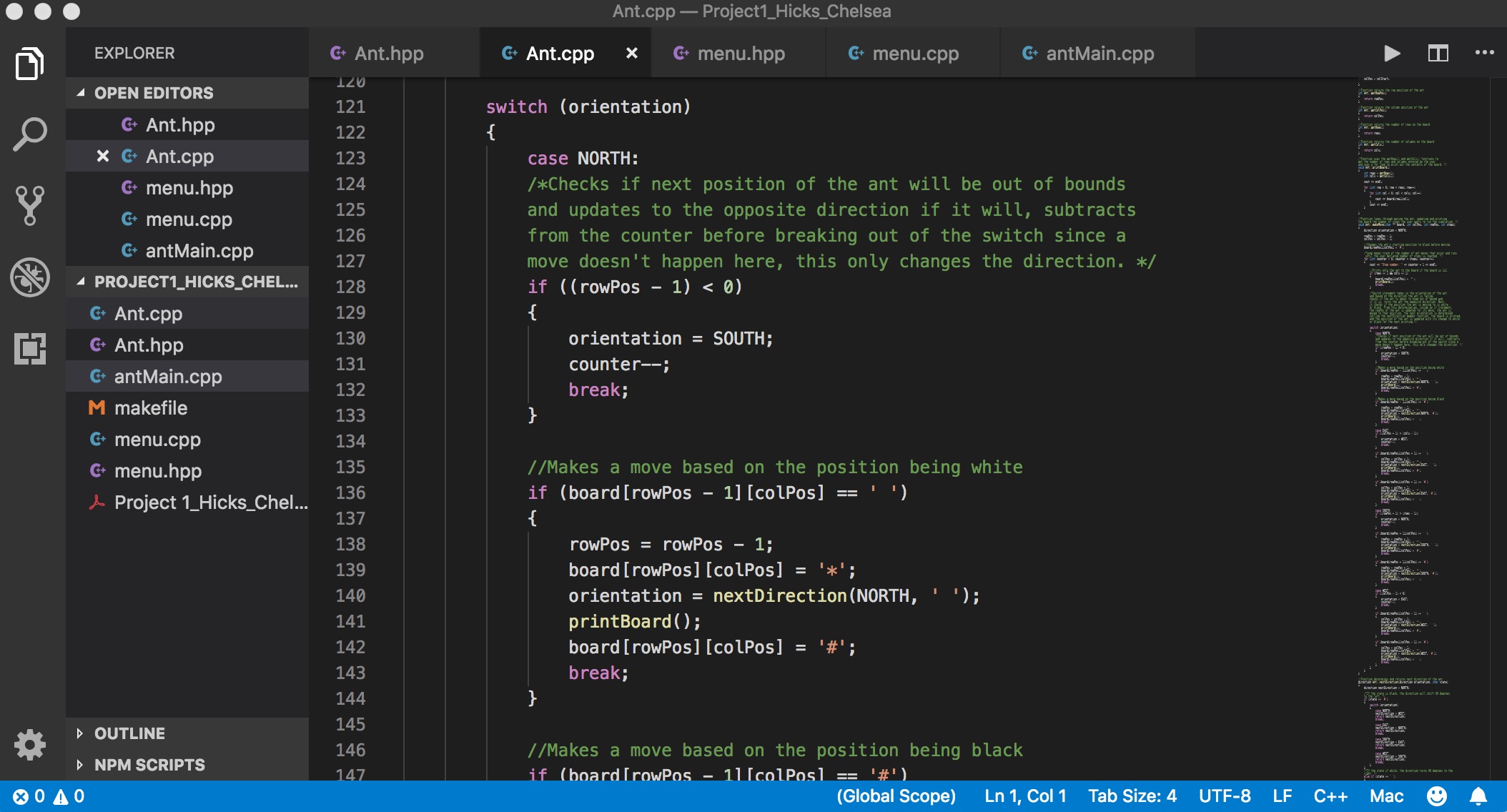Open the Extensions view

point(30,349)
